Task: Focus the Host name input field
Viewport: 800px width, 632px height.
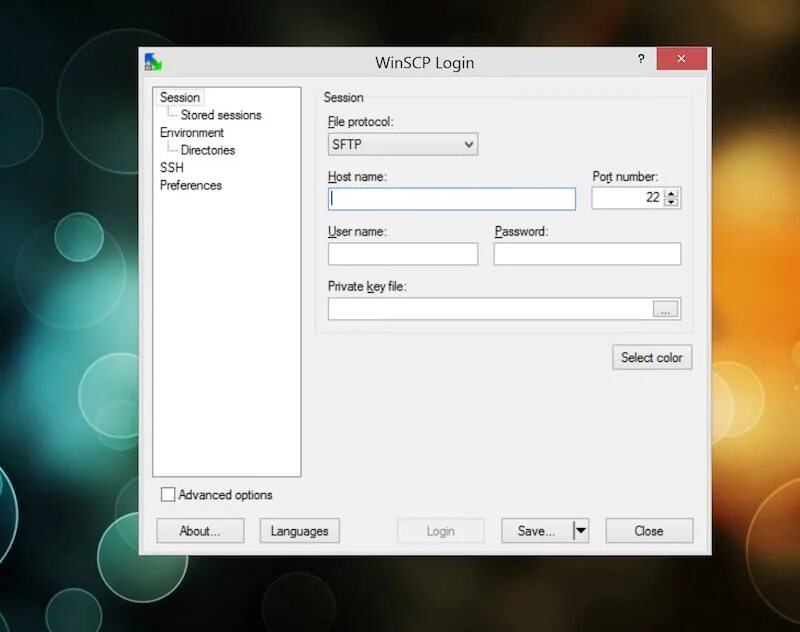Action: [452, 199]
